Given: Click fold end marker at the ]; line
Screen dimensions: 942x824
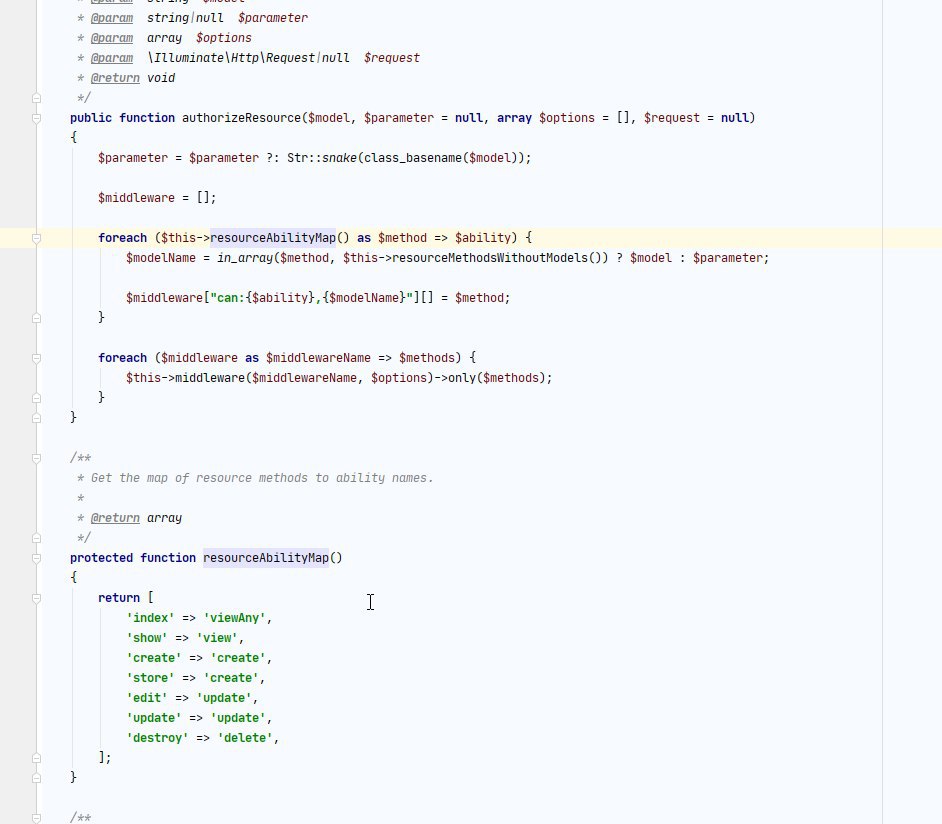Looking at the screenshot, I should (36, 758).
